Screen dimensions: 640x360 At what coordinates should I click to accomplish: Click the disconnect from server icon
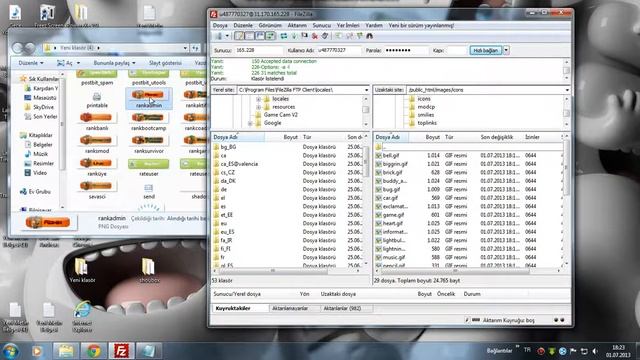(x=315, y=36)
